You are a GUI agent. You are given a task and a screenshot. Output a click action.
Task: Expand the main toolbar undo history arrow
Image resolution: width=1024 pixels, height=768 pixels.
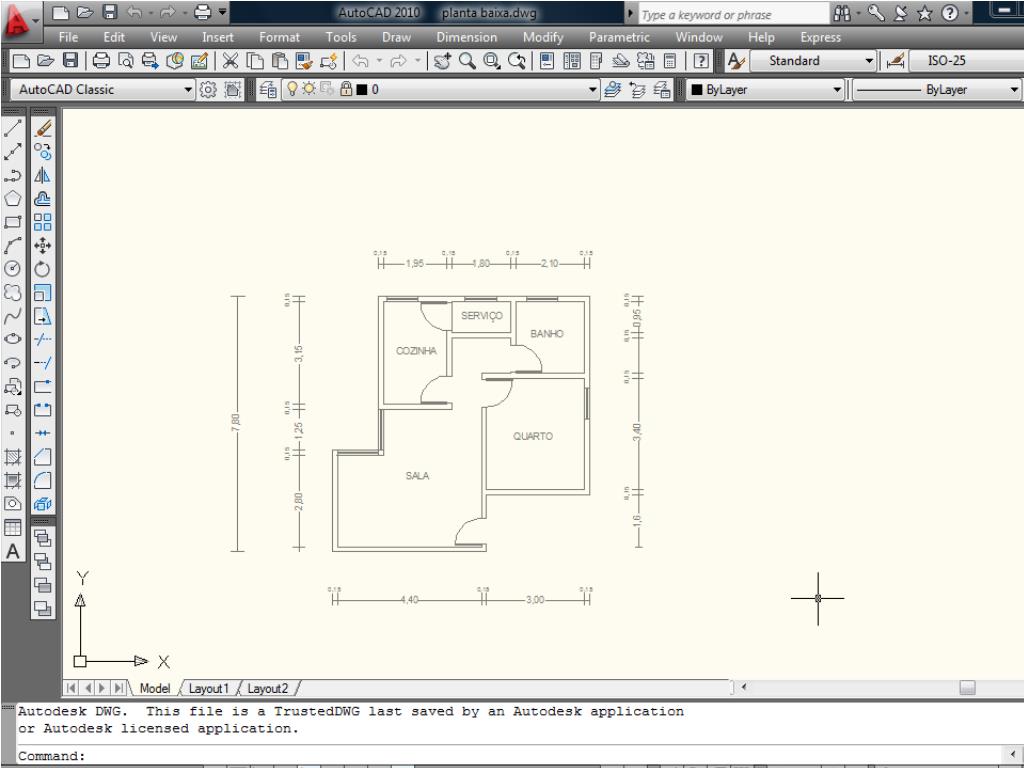pyautogui.click(x=379, y=61)
